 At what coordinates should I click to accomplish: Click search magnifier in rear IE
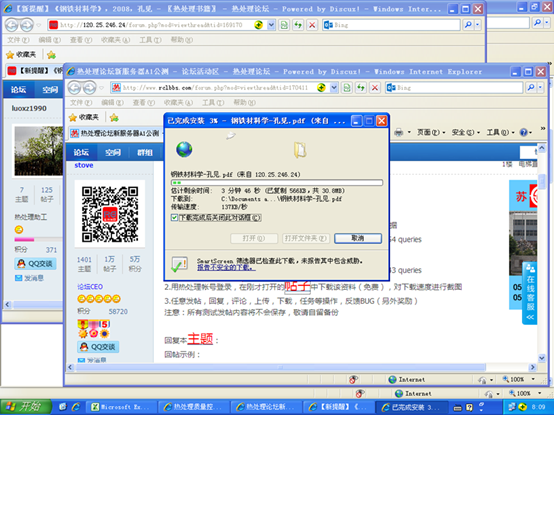click(x=468, y=25)
